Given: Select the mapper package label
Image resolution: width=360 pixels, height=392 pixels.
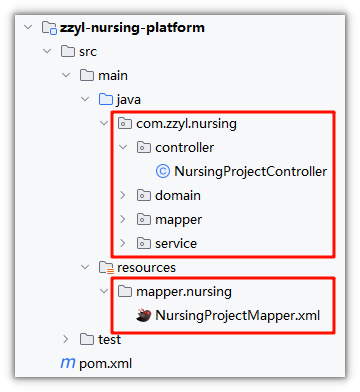Looking at the screenshot, I should click(x=179, y=220).
